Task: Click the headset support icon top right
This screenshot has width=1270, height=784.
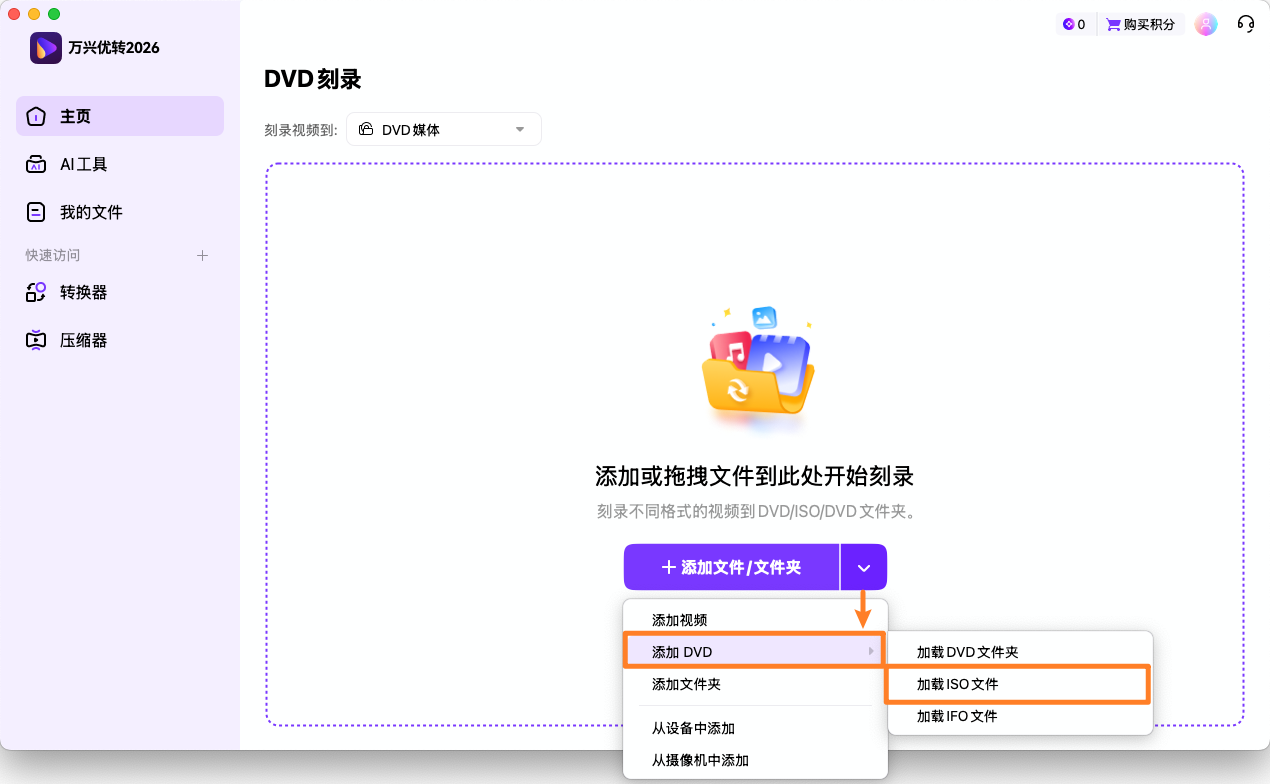Action: (x=1246, y=23)
